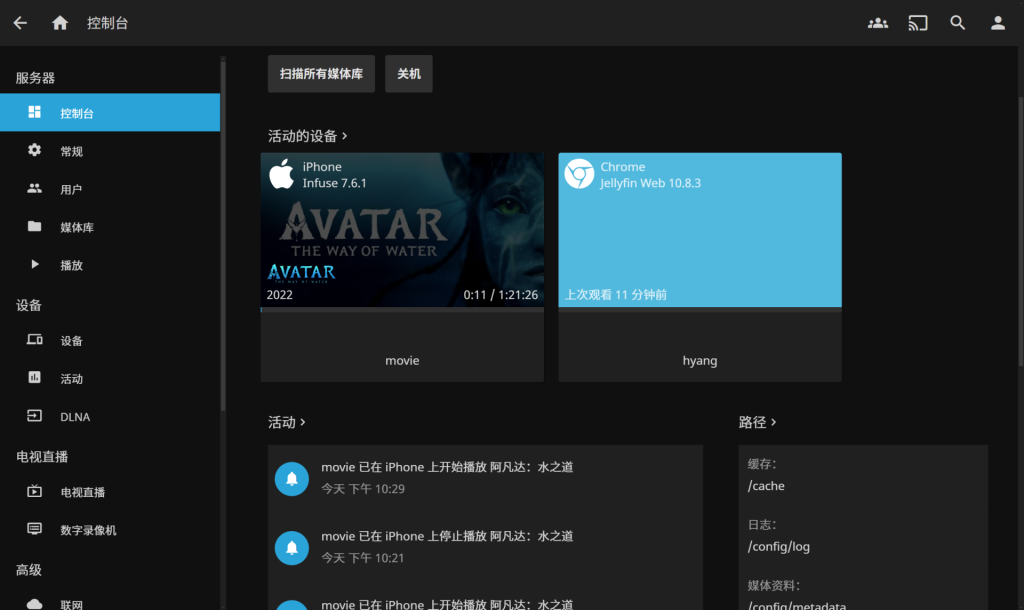Screen dimensions: 1024x610
Task: Go to home via house icon
Action: pos(60,23)
